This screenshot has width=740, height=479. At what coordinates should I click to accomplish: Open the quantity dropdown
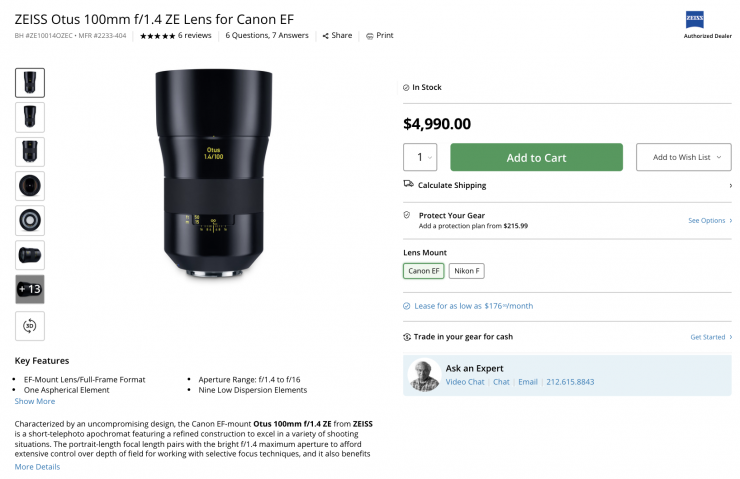pyautogui.click(x=420, y=157)
